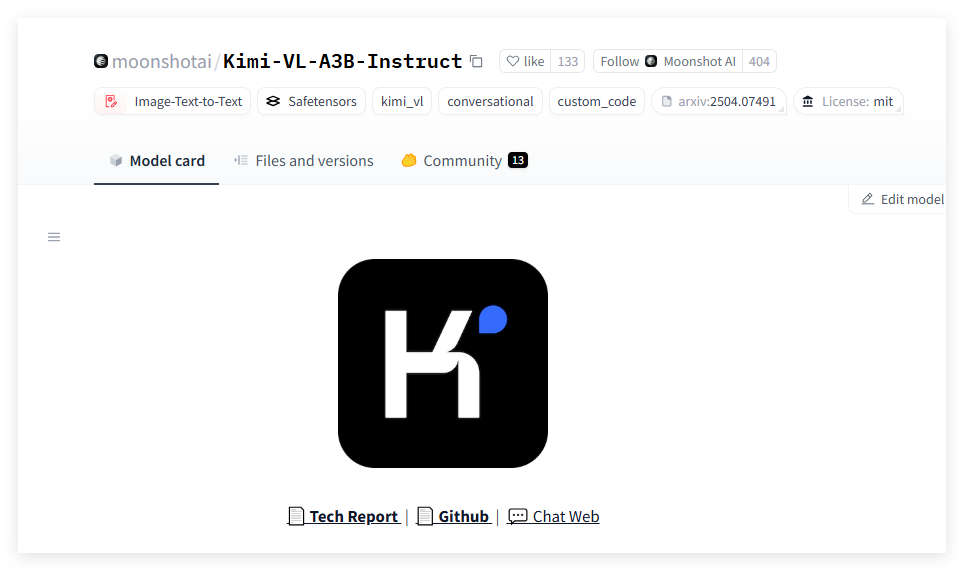Click the heart like button
This screenshot has width=964, height=571.
(x=525, y=61)
